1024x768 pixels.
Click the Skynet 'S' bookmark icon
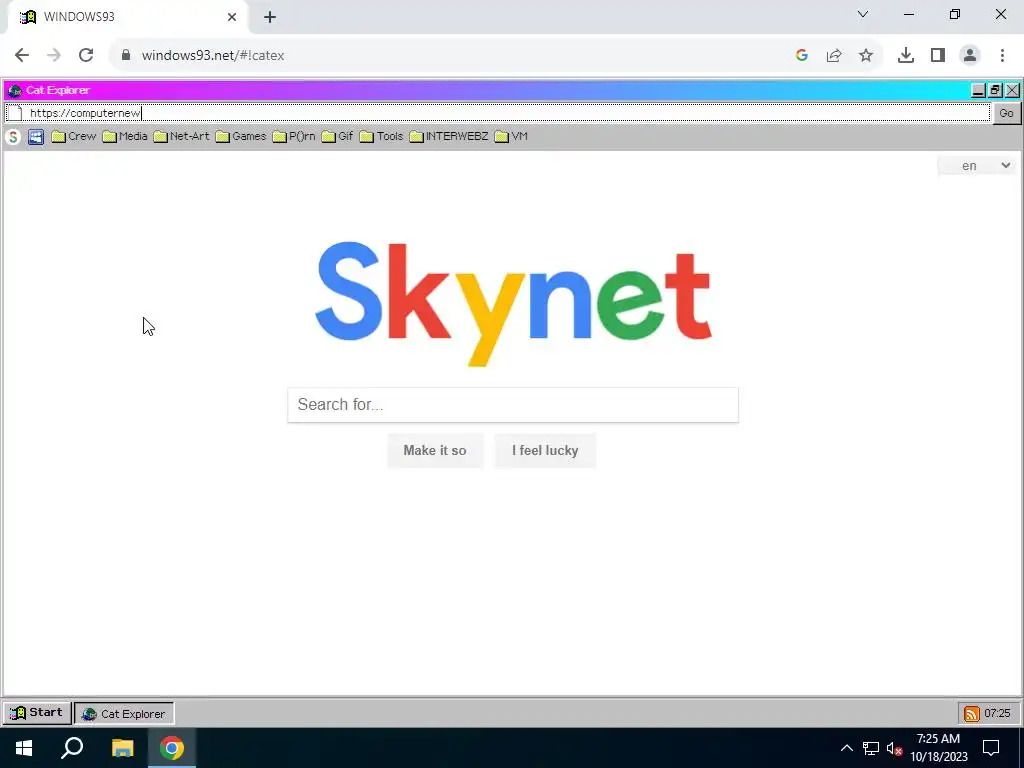[x=13, y=136]
